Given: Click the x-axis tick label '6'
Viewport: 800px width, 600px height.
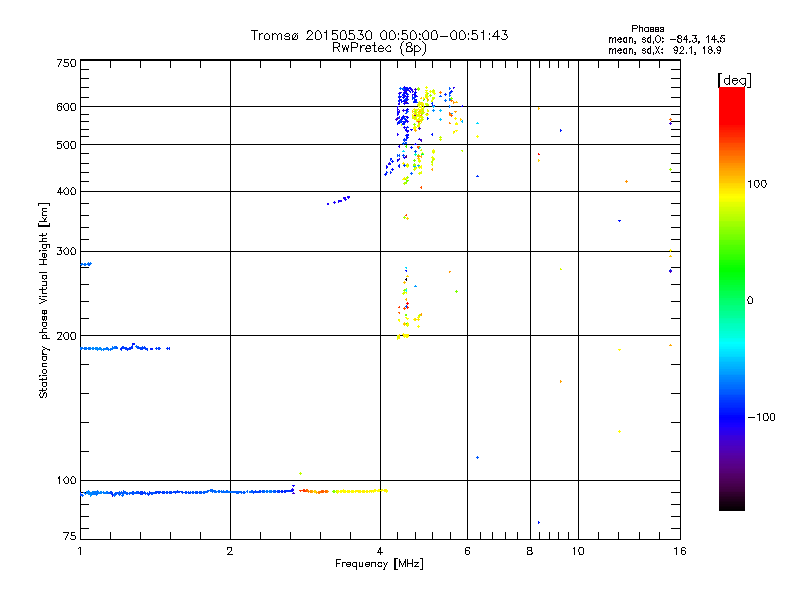Looking at the screenshot, I should click(467, 551).
